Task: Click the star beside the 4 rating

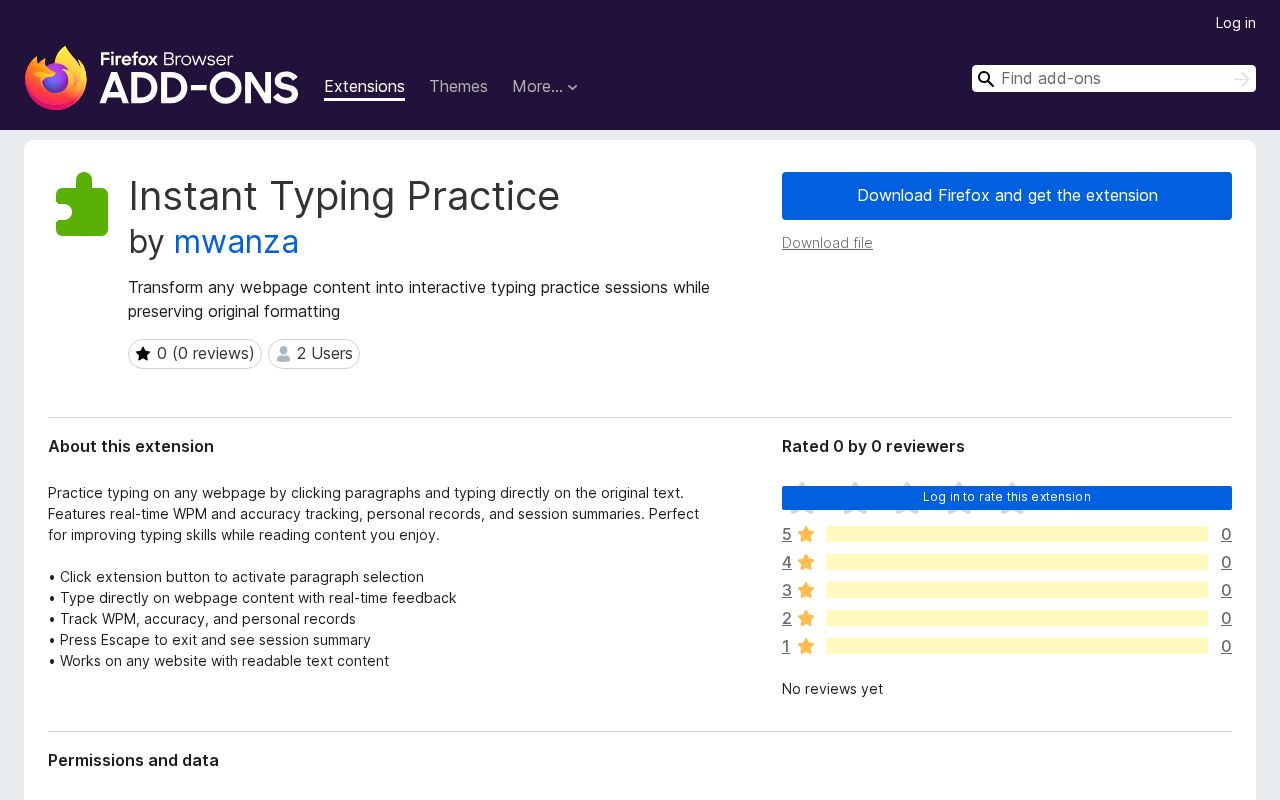Action: [806, 562]
